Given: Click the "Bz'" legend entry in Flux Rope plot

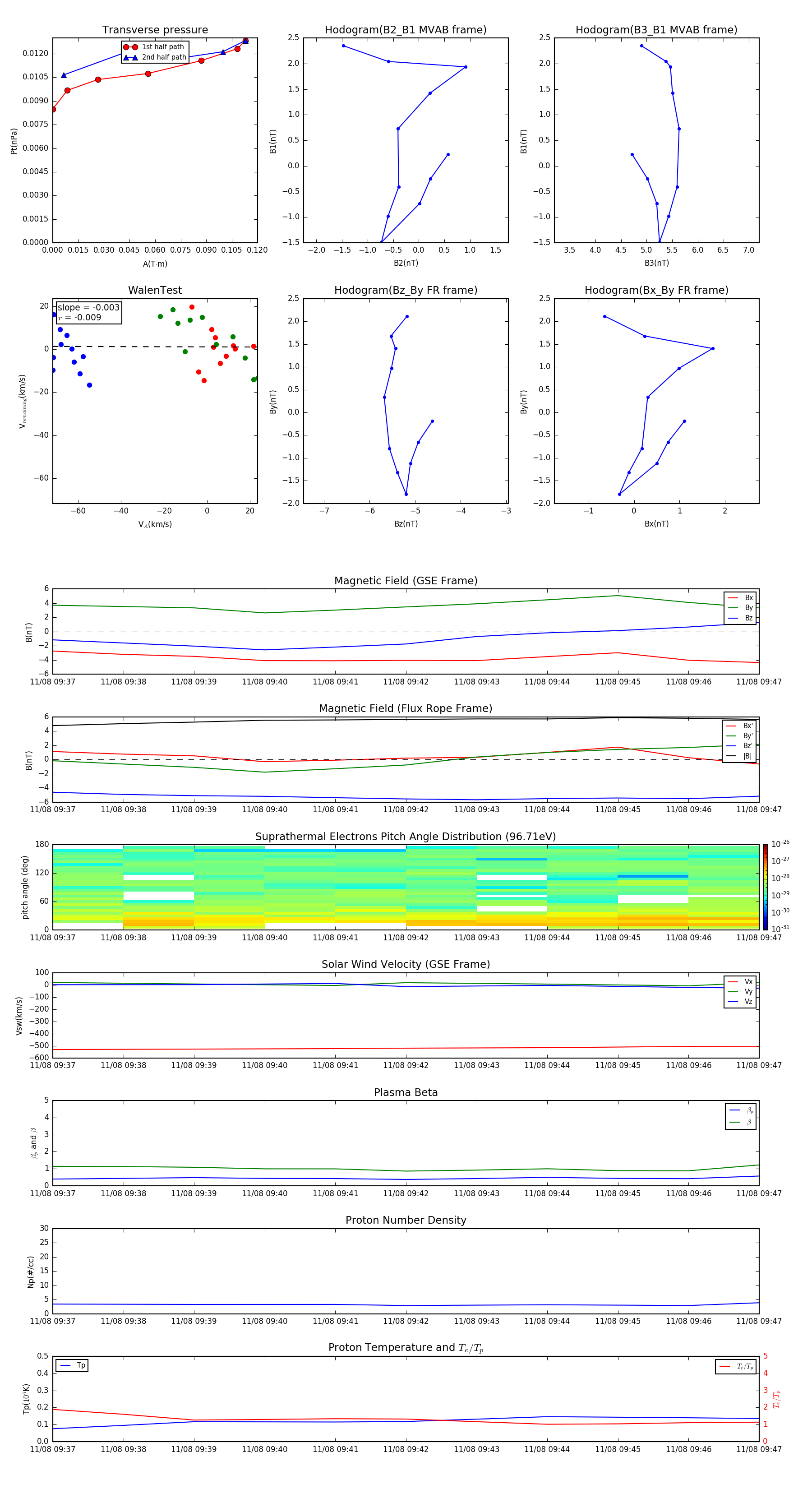Looking at the screenshot, I should [x=740, y=746].
